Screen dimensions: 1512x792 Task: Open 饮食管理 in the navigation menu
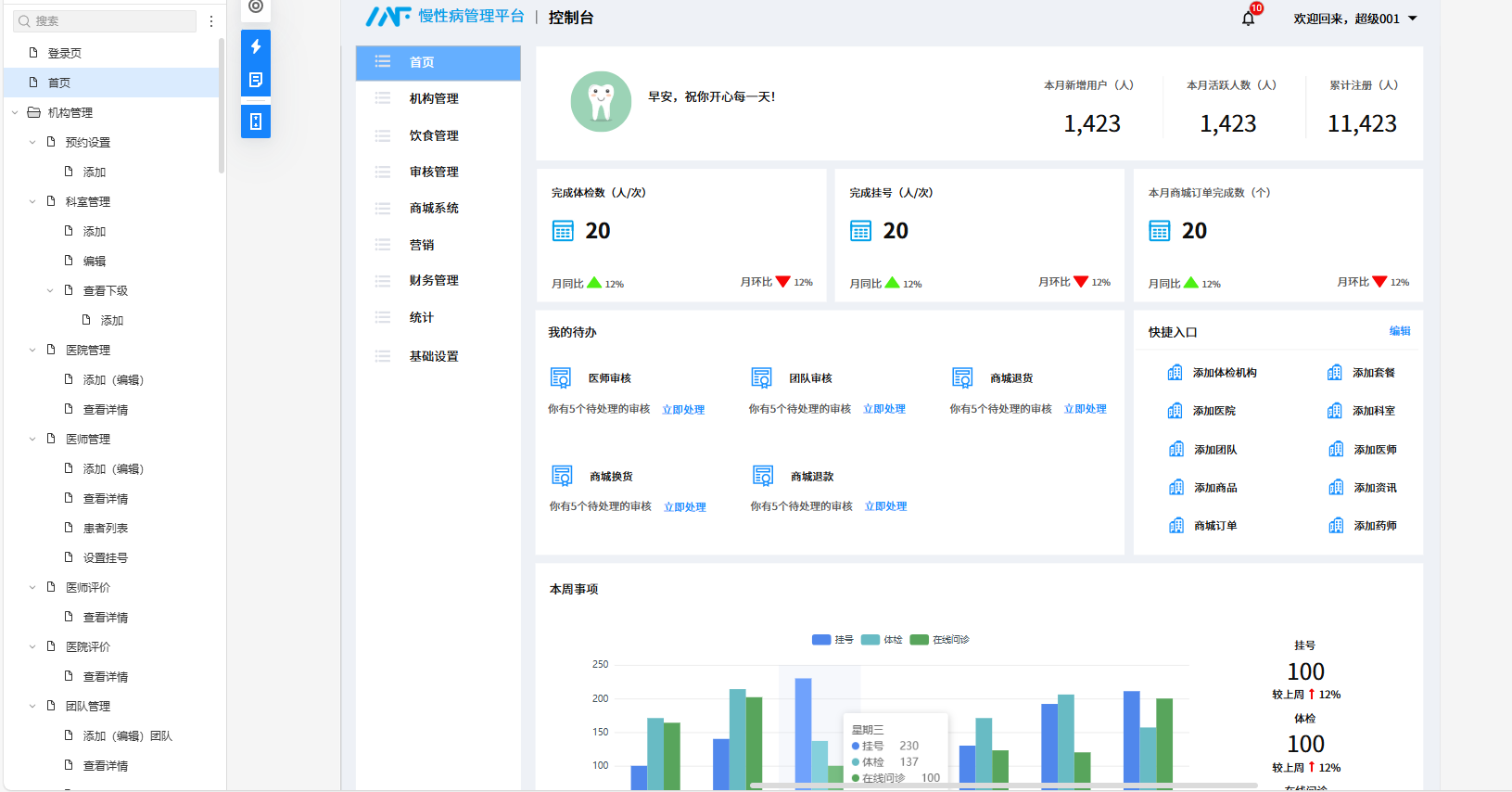point(434,135)
